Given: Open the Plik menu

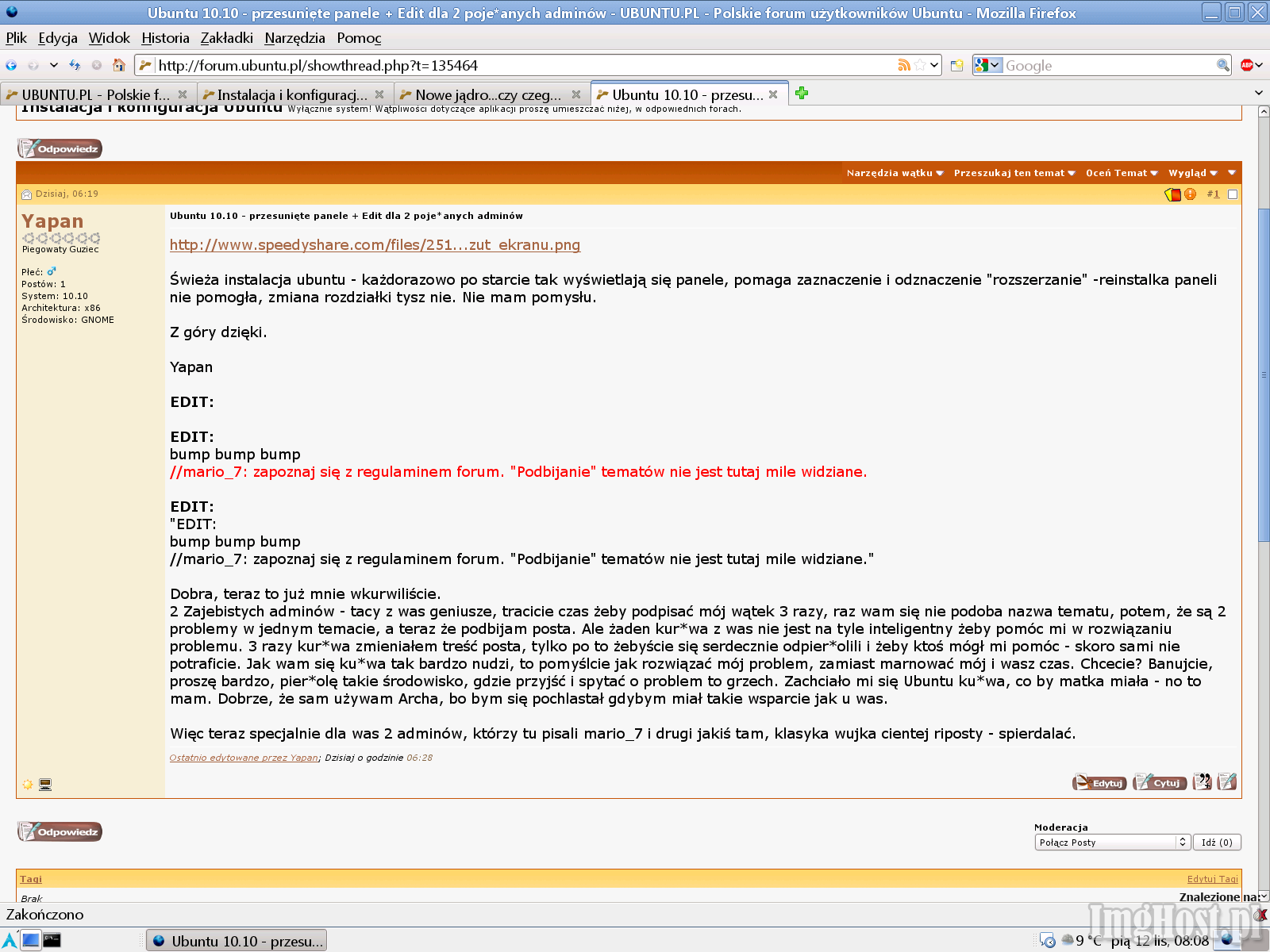Looking at the screenshot, I should pyautogui.click(x=17, y=38).
